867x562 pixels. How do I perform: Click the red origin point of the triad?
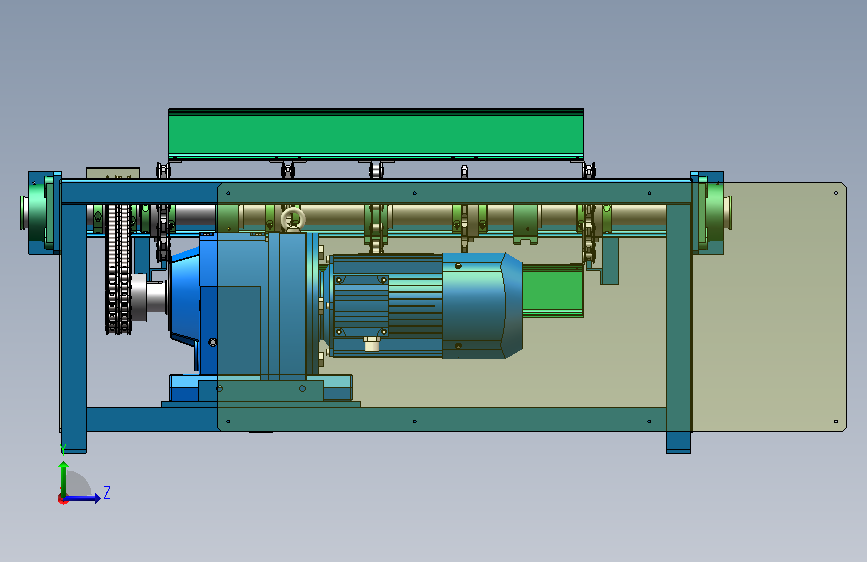(x=62, y=499)
